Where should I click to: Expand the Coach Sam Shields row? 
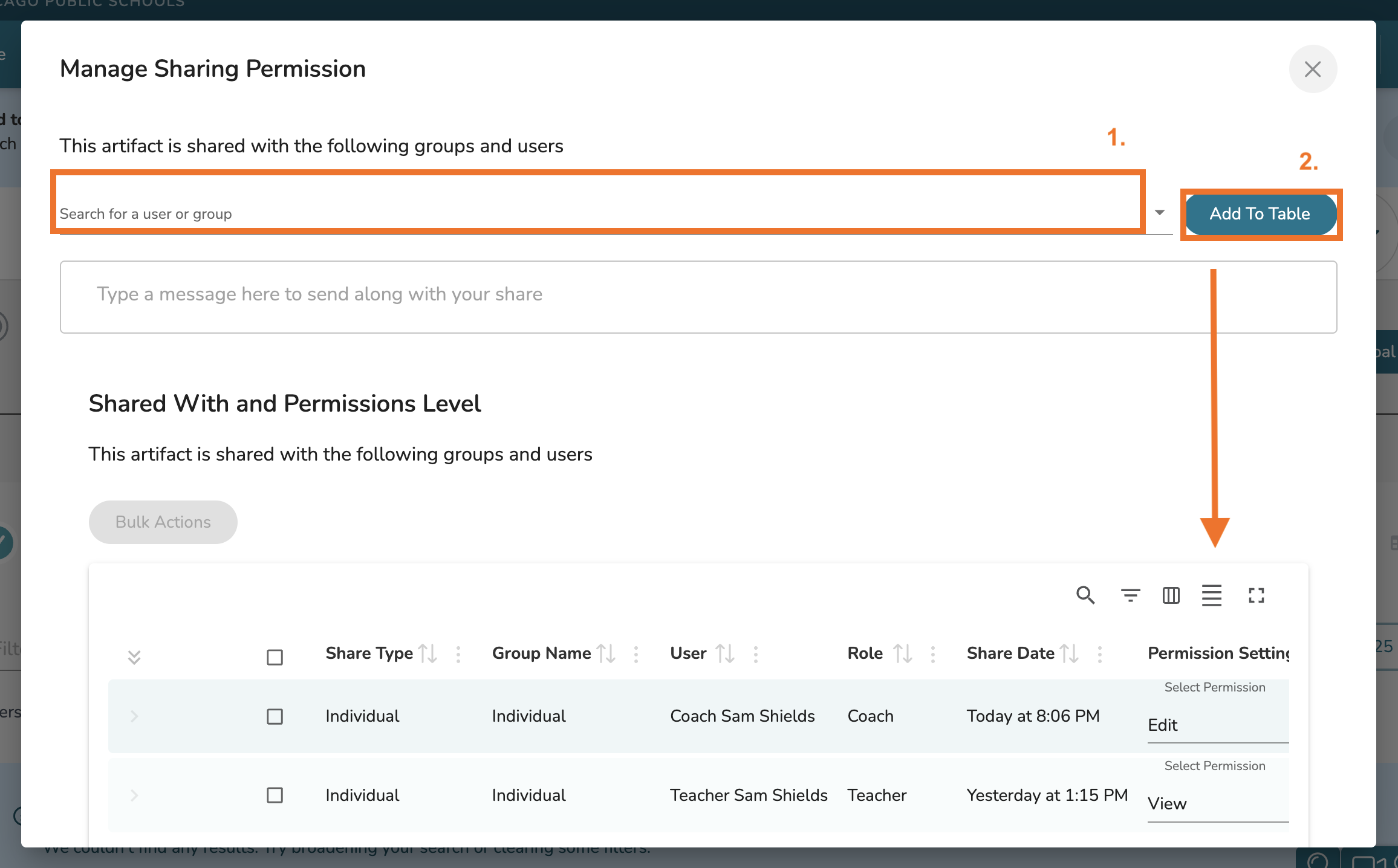click(x=134, y=716)
